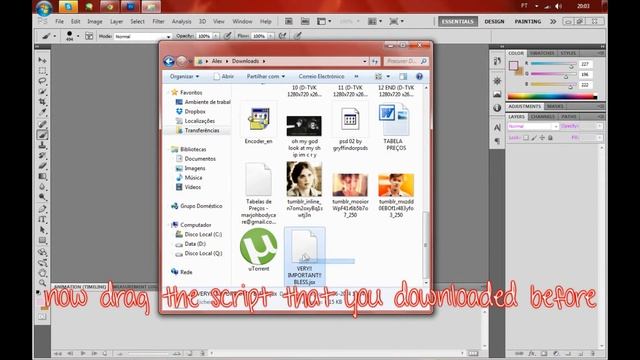Screen dimensions: 640x360
Task: Select the Gradient tool
Action: coord(42,176)
